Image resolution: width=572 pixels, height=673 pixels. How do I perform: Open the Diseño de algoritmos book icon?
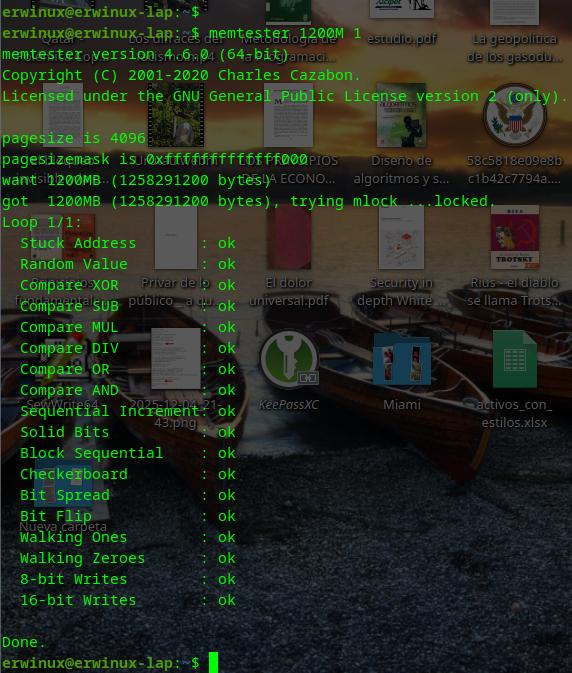[x=401, y=115]
